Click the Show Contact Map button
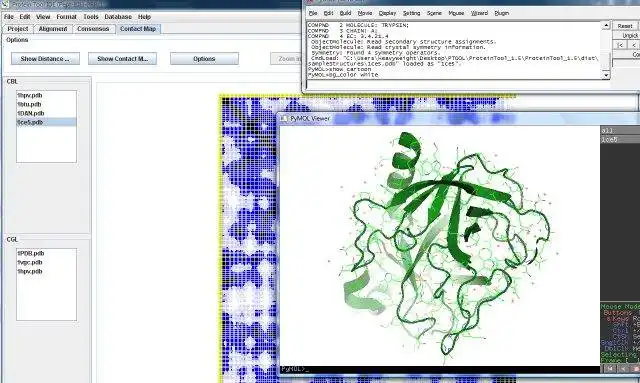The width and height of the screenshot is (640, 383). [x=122, y=59]
